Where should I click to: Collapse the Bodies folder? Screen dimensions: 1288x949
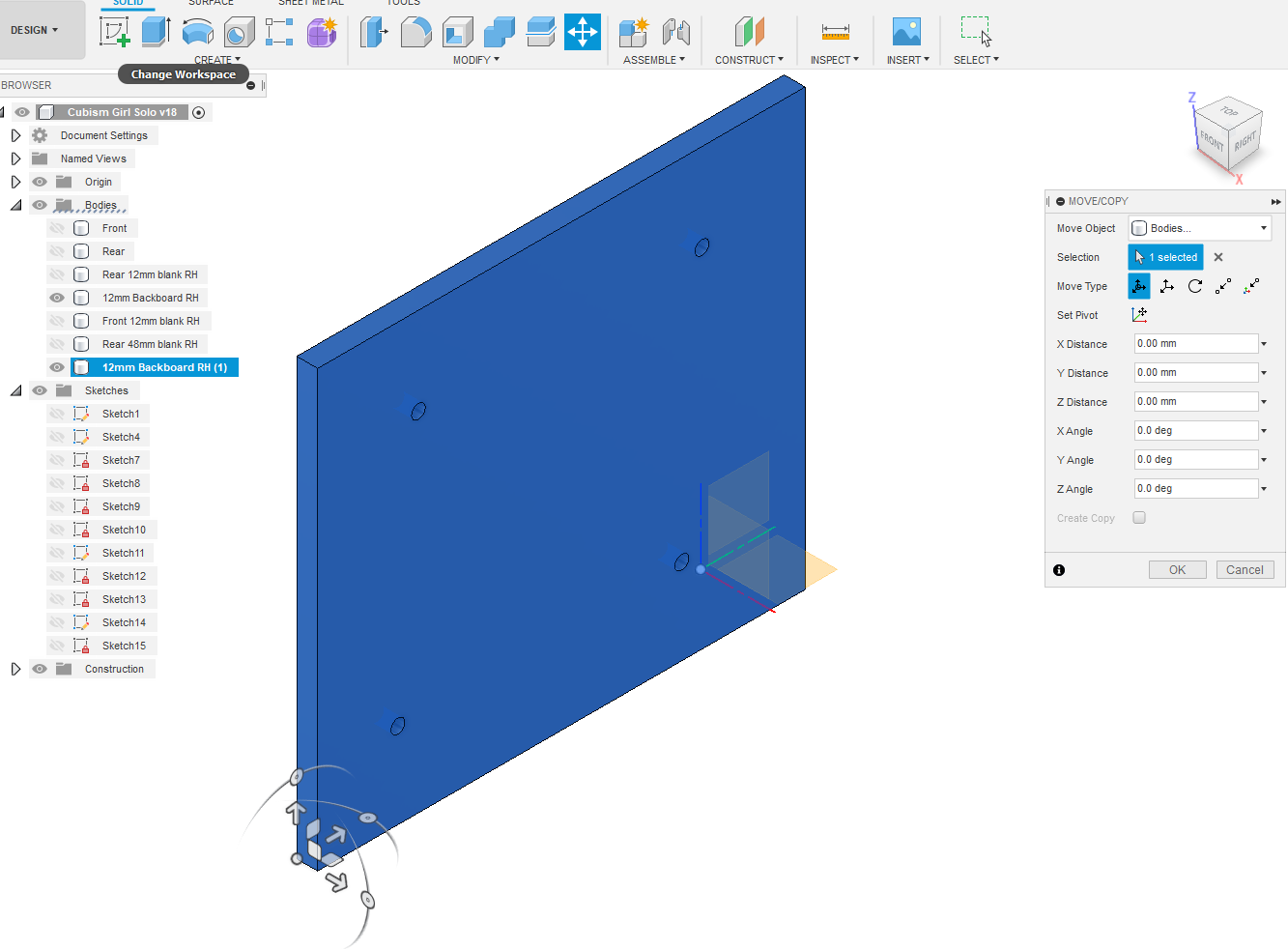pyautogui.click(x=15, y=205)
